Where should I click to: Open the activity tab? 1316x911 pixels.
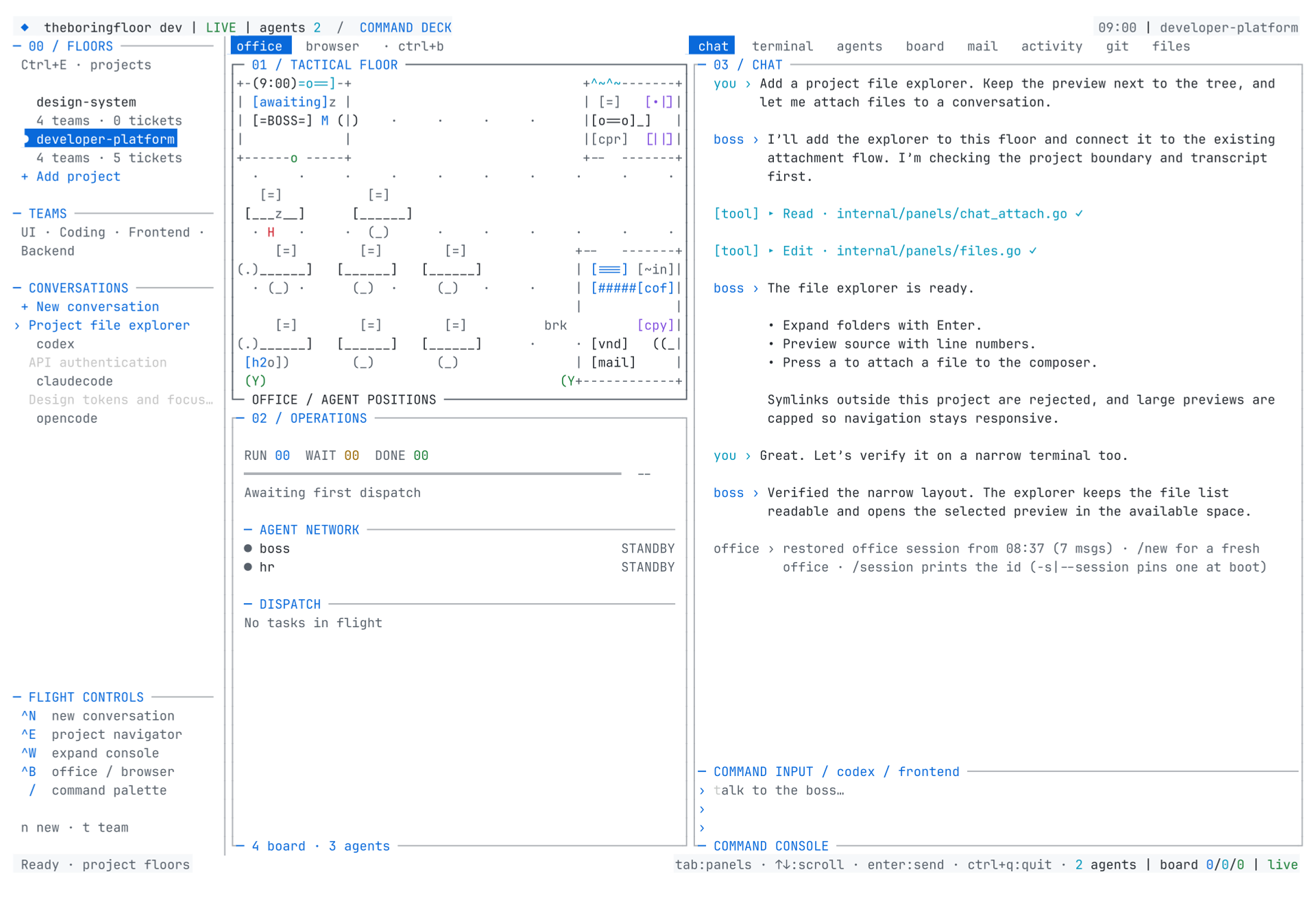pos(1051,47)
